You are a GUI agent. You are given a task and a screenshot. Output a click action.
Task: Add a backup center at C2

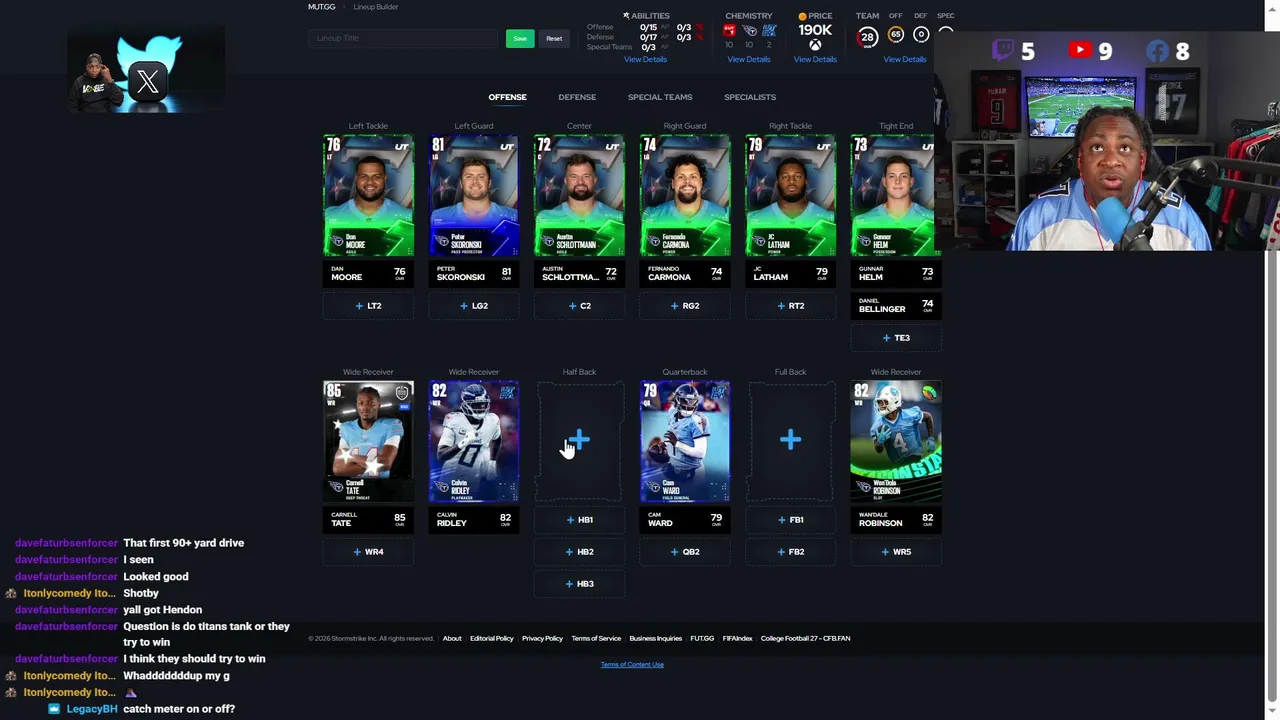pos(579,306)
